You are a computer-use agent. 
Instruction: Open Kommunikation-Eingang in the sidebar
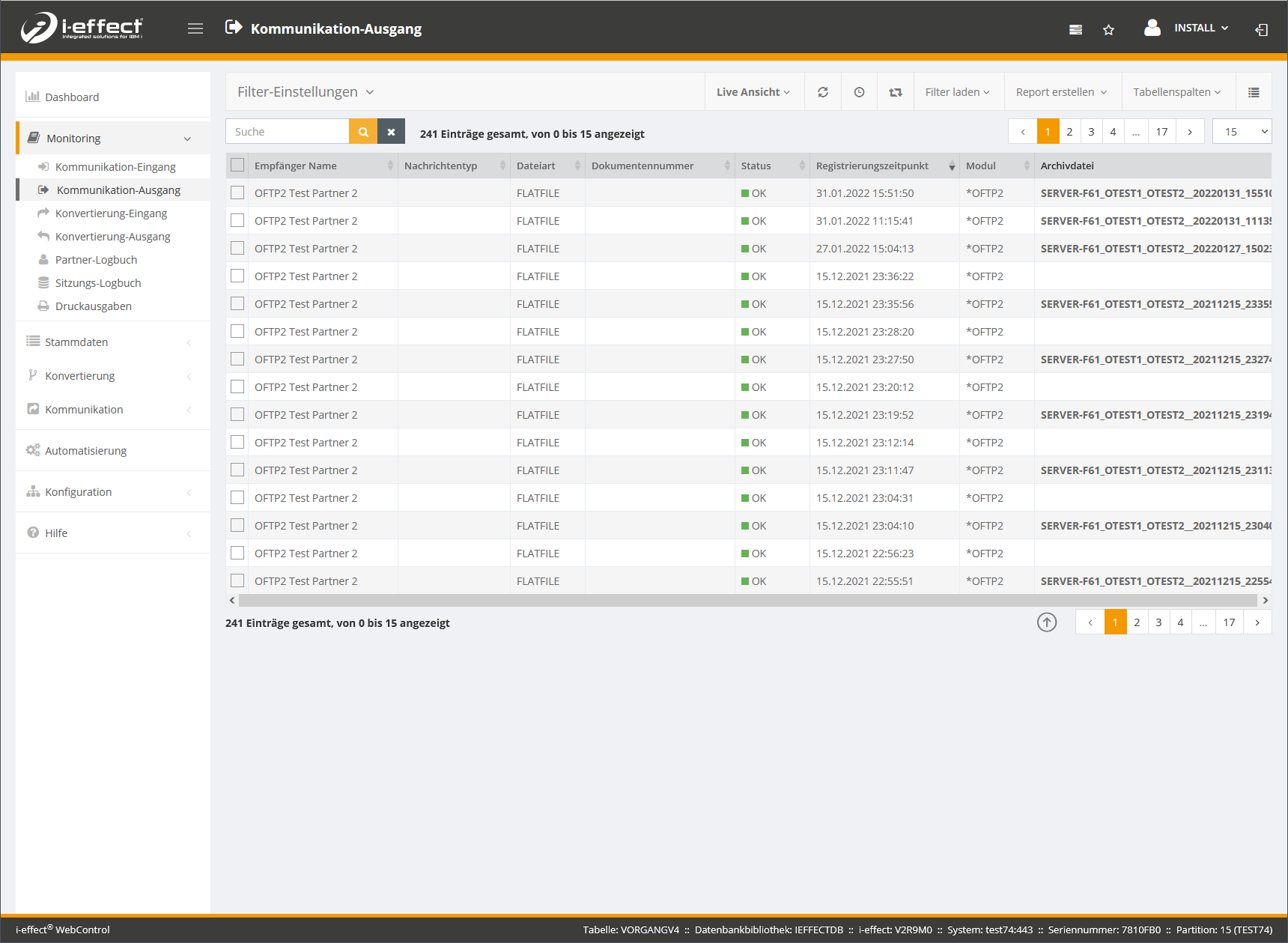[115, 167]
